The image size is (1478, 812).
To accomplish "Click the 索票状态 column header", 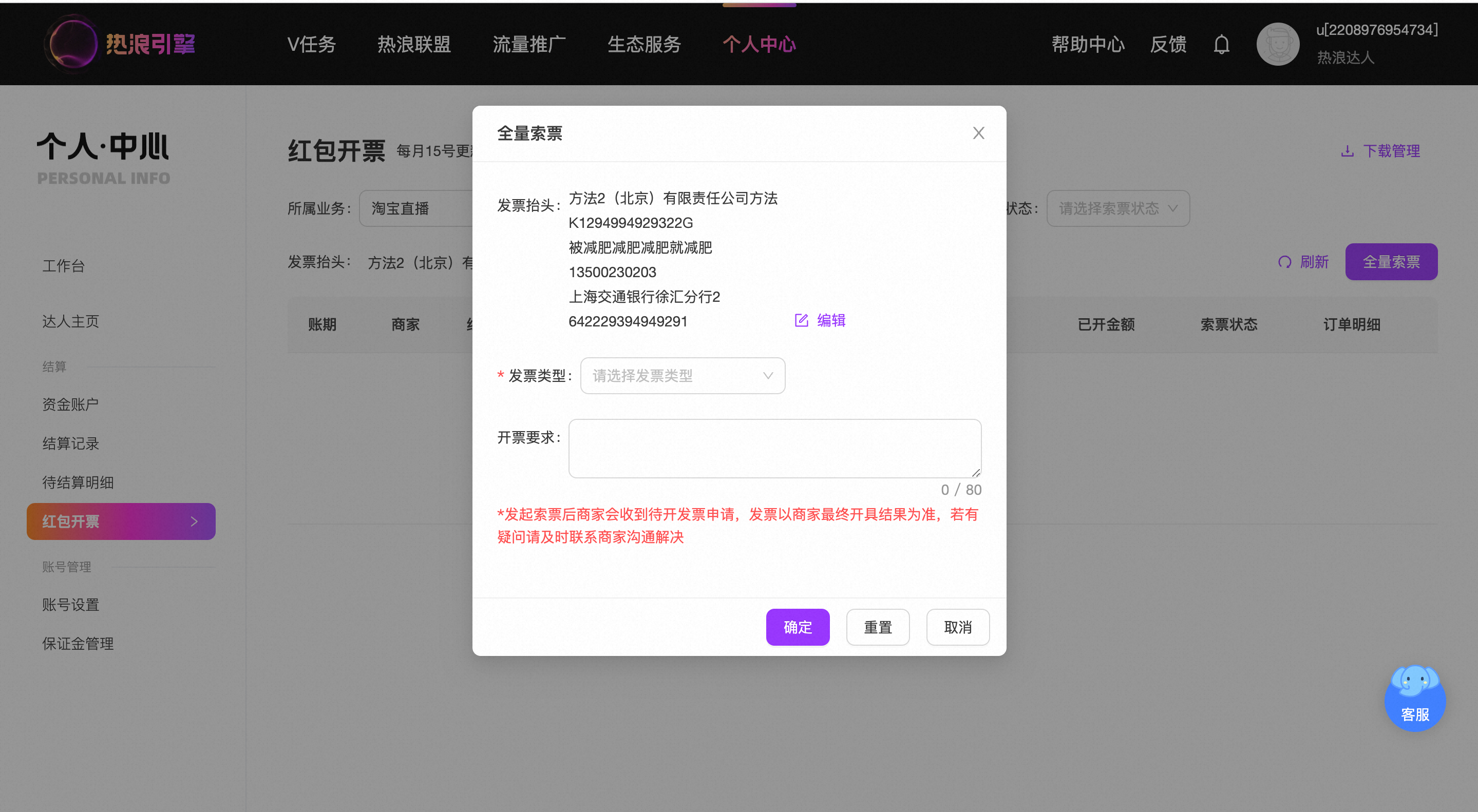I will tap(1228, 324).
